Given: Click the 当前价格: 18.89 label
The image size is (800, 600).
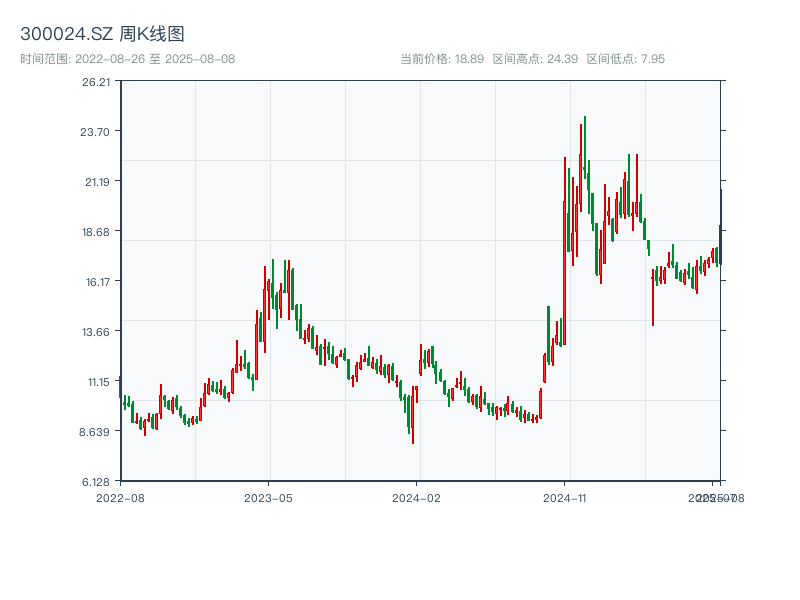Looking at the screenshot, I should [x=442, y=59].
